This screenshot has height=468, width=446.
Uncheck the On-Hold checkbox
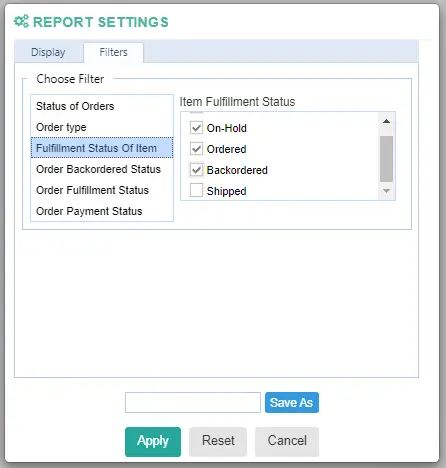(196, 128)
